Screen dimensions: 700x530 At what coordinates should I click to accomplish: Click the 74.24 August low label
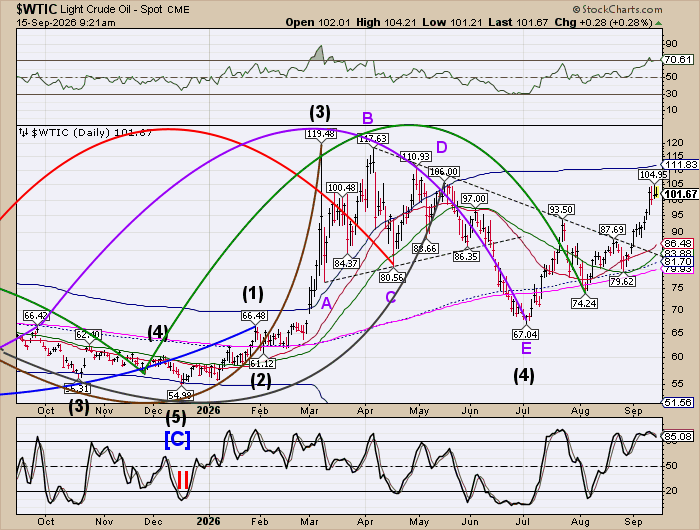(x=584, y=303)
